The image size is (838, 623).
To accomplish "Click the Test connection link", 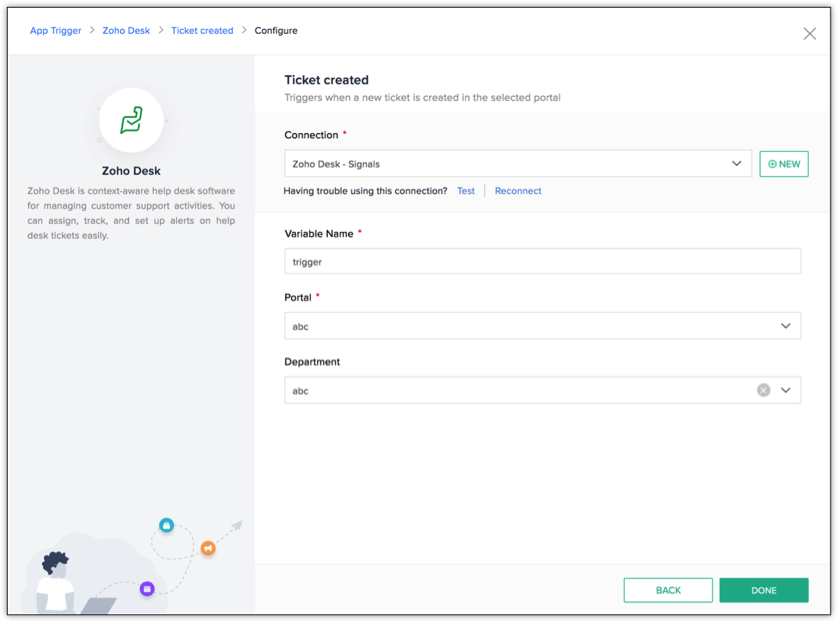I will coord(466,191).
